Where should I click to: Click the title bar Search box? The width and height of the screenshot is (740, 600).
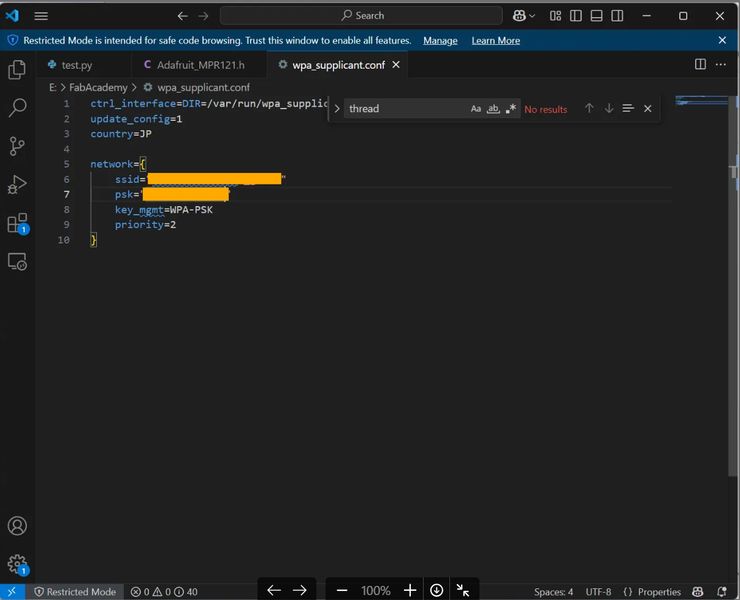point(362,16)
